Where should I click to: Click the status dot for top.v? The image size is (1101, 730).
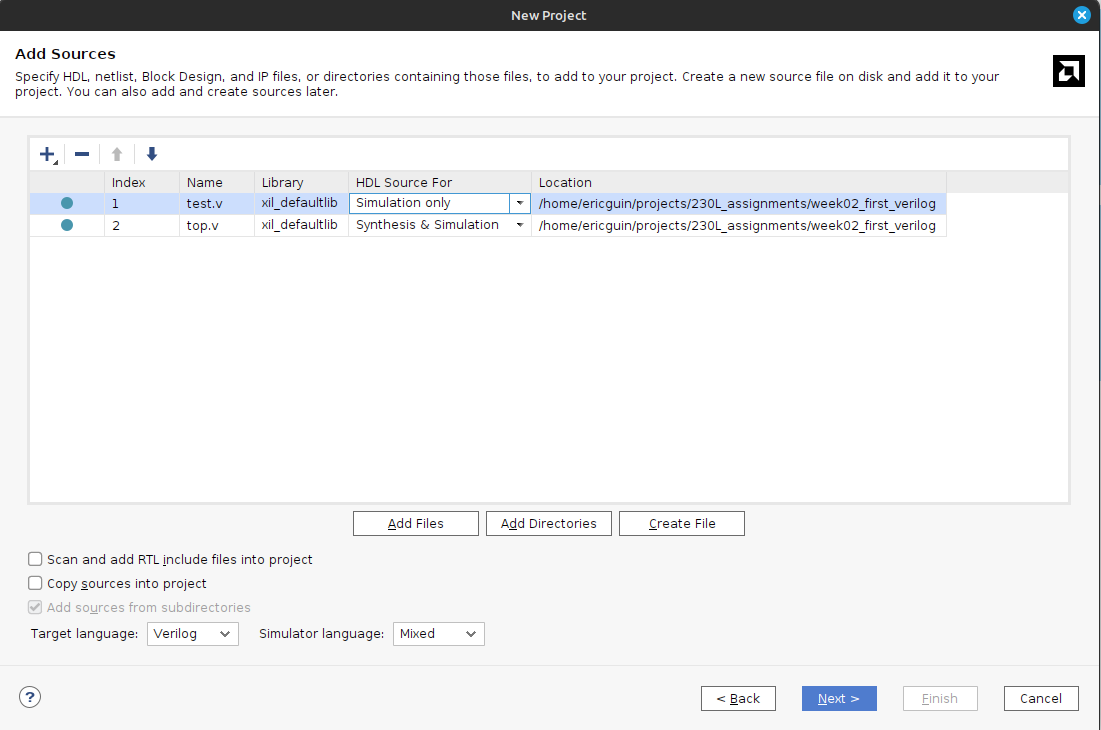point(67,225)
